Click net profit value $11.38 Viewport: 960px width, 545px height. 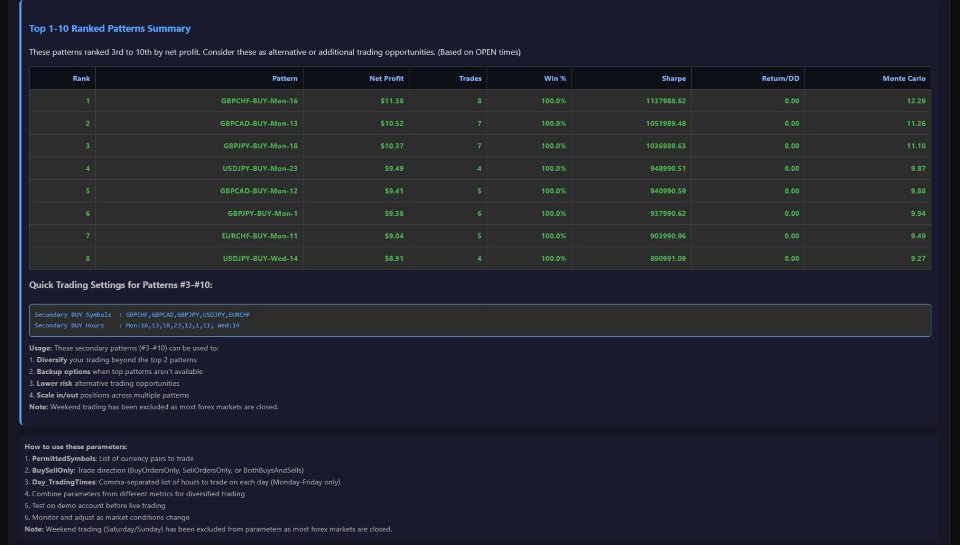pyautogui.click(x=392, y=101)
